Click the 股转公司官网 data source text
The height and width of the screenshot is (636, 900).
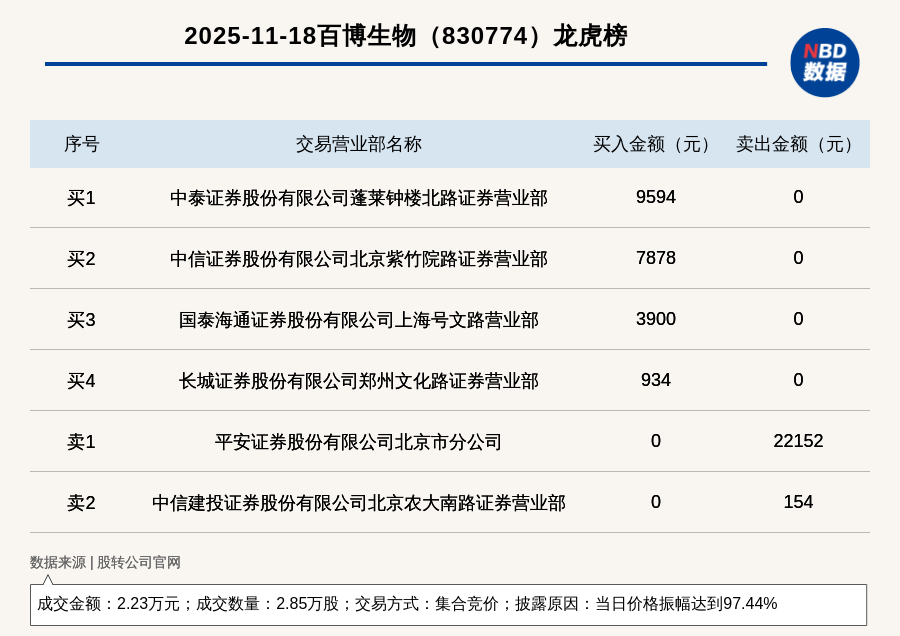click(139, 562)
